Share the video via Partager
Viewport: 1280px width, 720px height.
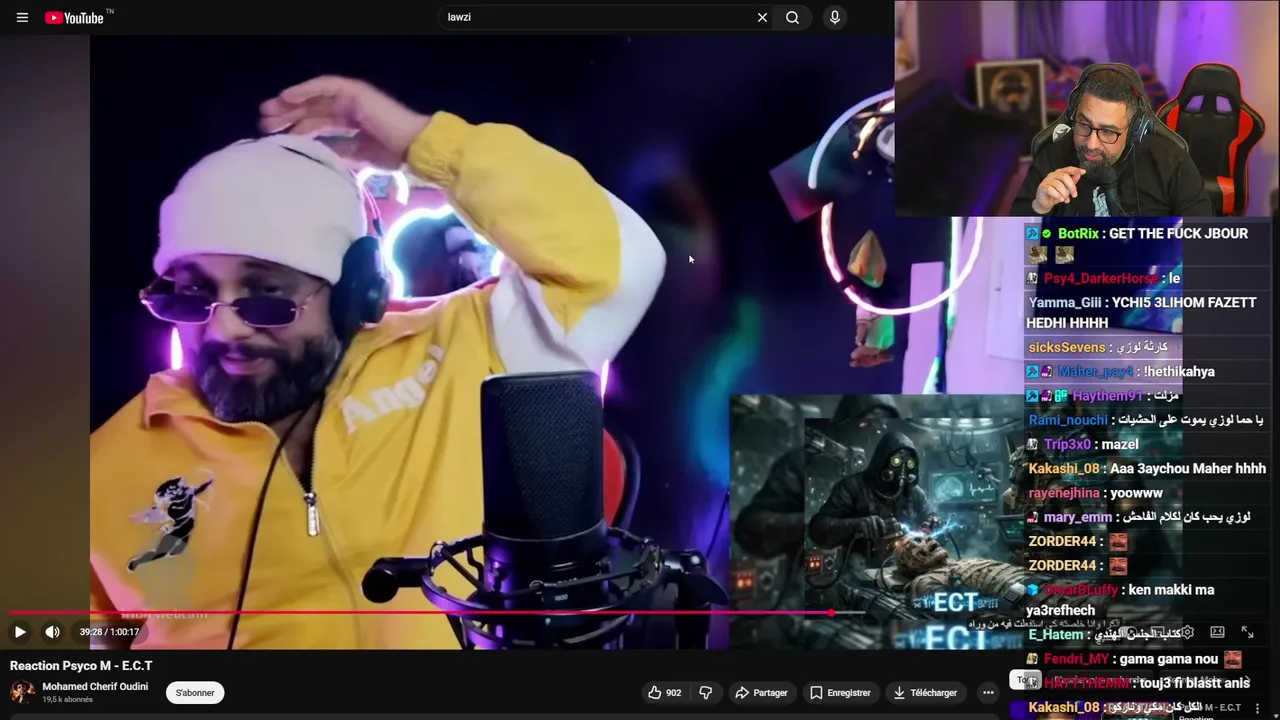[x=761, y=692]
